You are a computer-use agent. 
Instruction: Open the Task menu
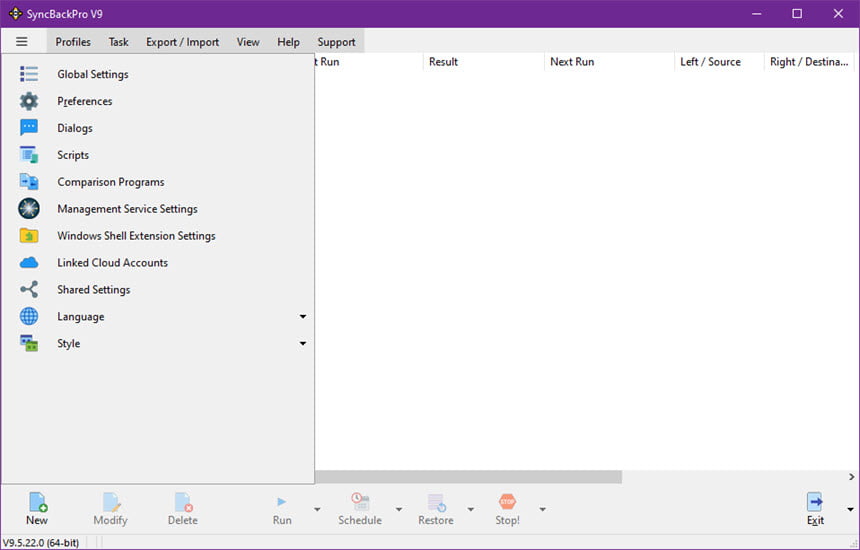118,42
